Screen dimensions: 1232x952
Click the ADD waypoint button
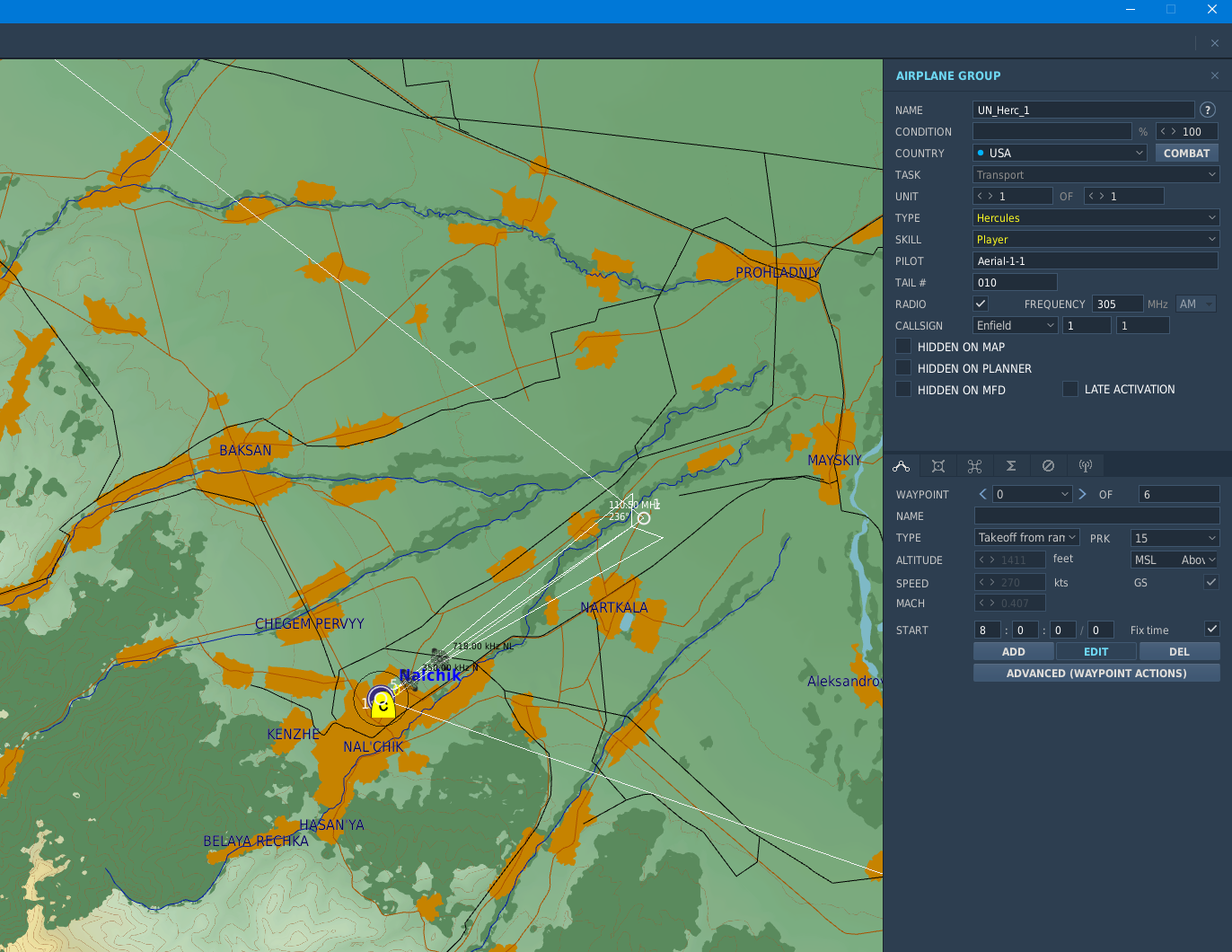click(1014, 651)
